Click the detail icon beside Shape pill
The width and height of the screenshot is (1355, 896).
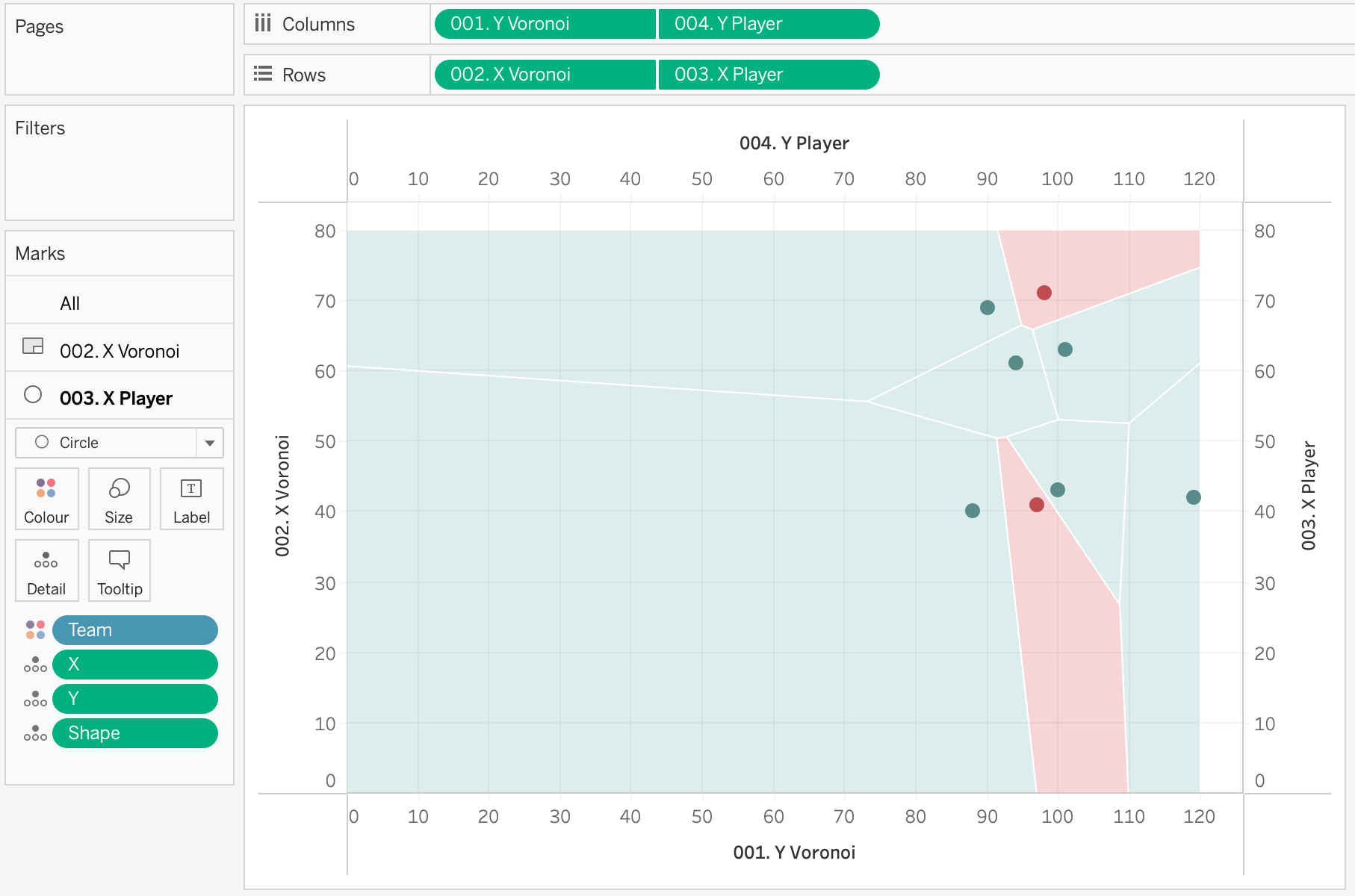coord(35,732)
